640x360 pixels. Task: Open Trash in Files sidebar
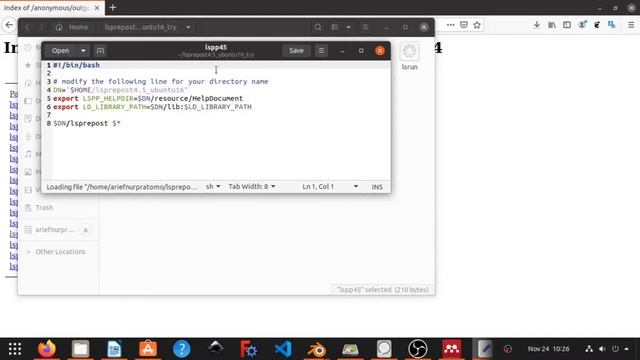click(x=44, y=208)
